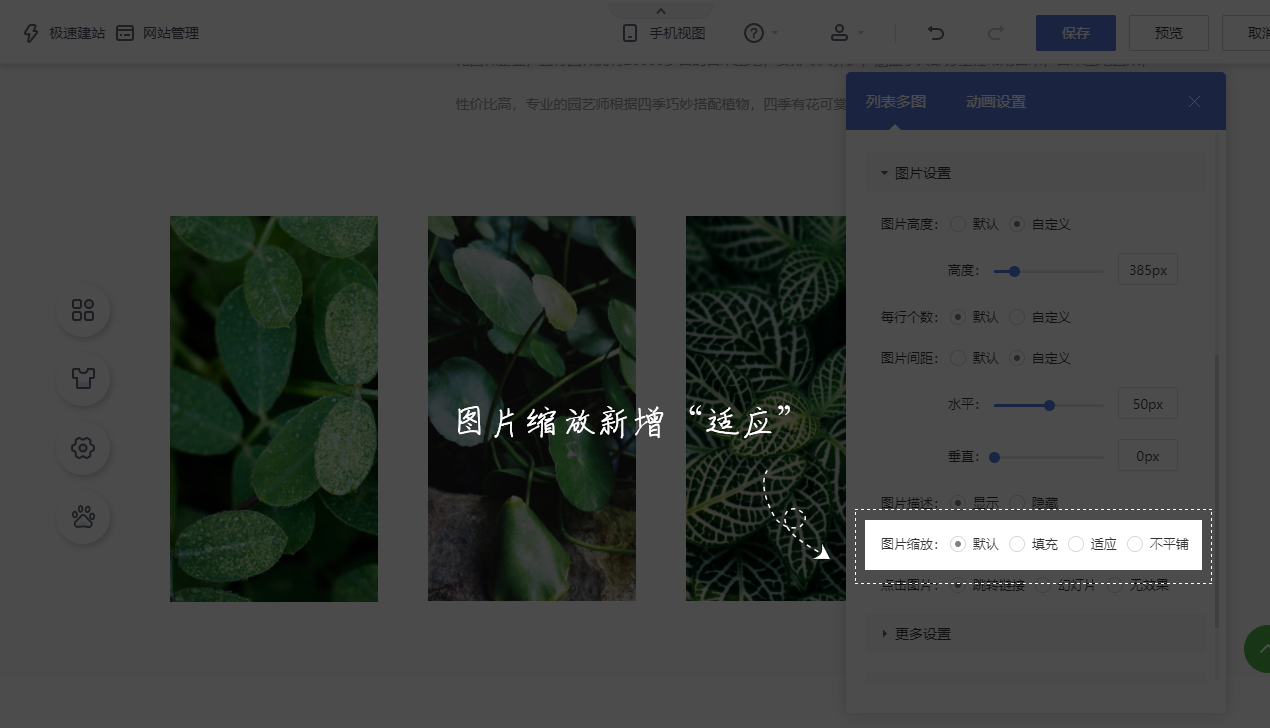Select 默认 for 图片高度
The width and height of the screenshot is (1270, 728).
[958, 224]
